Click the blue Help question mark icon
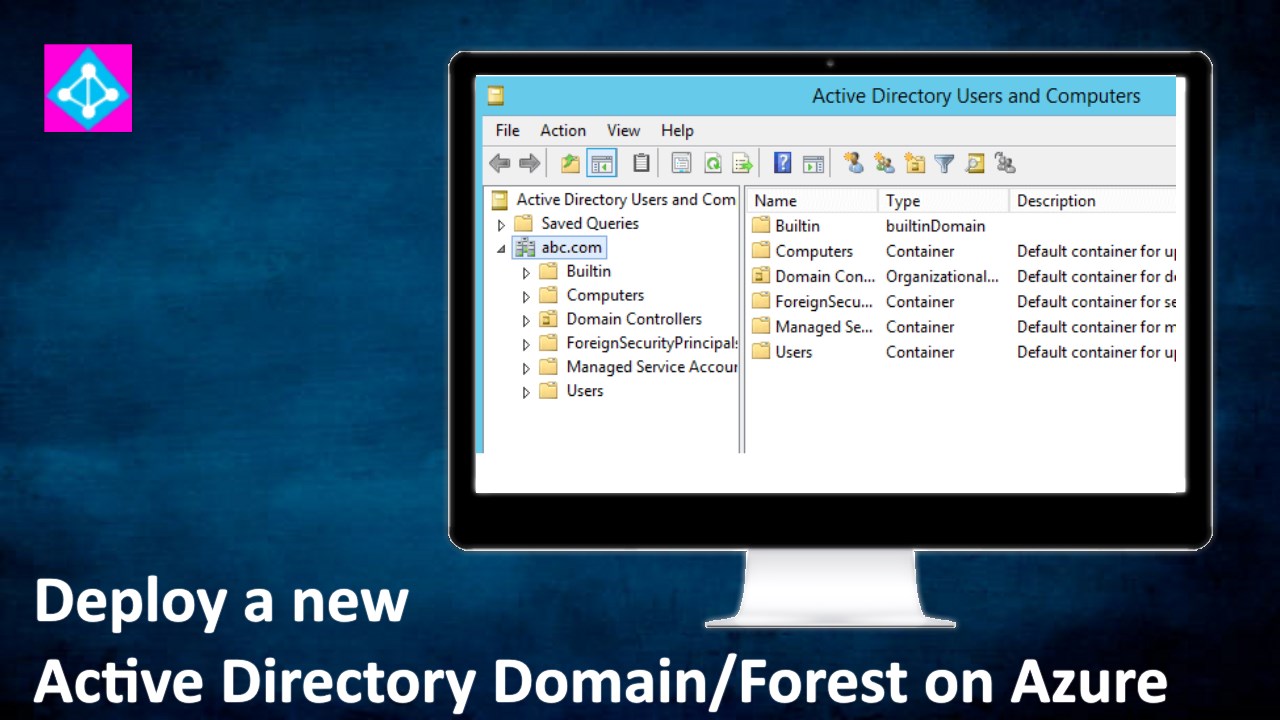 tap(783, 163)
